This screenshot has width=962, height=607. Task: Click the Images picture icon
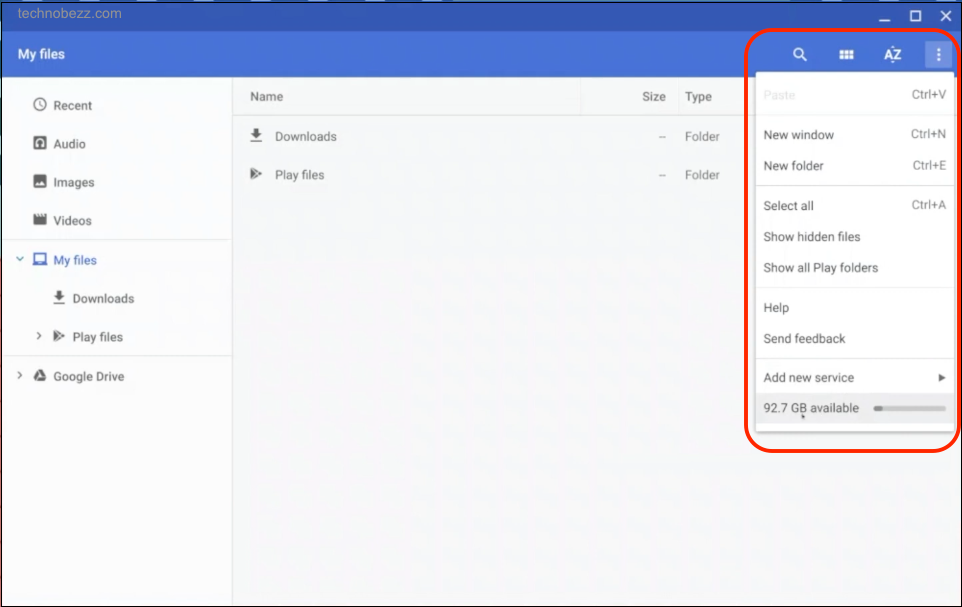point(40,182)
